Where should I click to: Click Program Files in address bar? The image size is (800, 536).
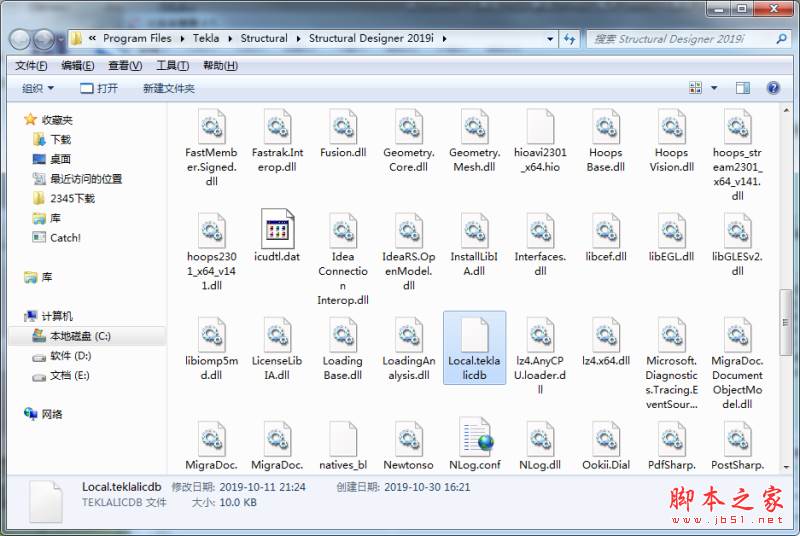[x=137, y=38]
